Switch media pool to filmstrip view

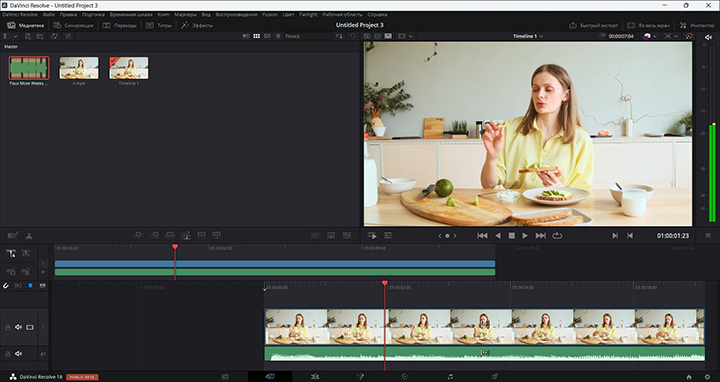coord(267,36)
